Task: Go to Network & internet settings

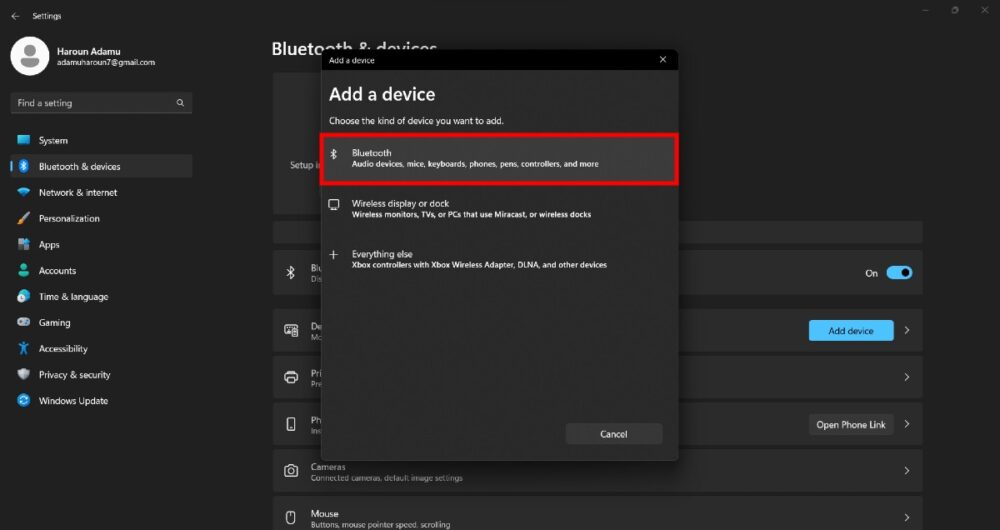Action: (77, 193)
